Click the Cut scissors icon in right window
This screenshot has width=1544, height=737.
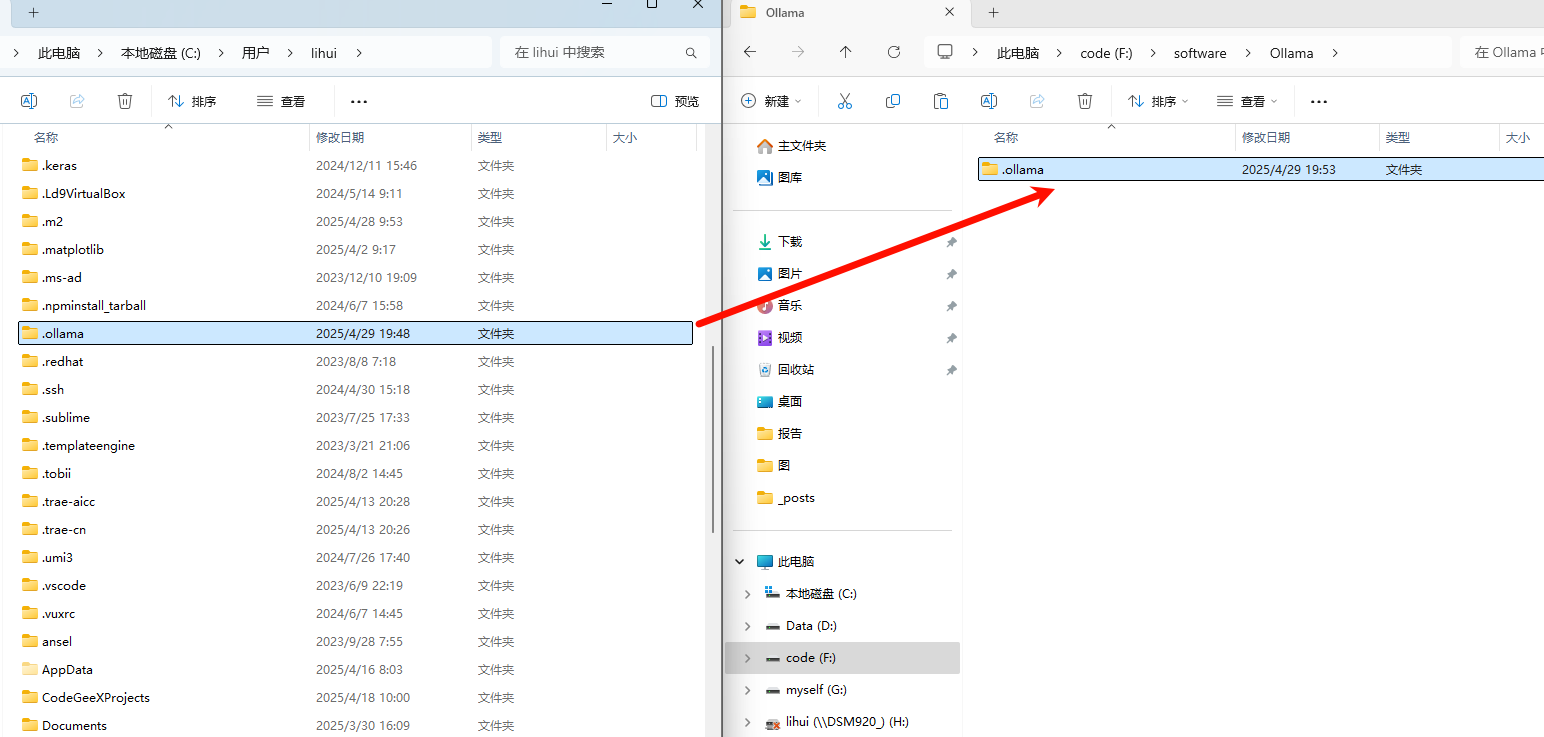pyautogui.click(x=844, y=101)
